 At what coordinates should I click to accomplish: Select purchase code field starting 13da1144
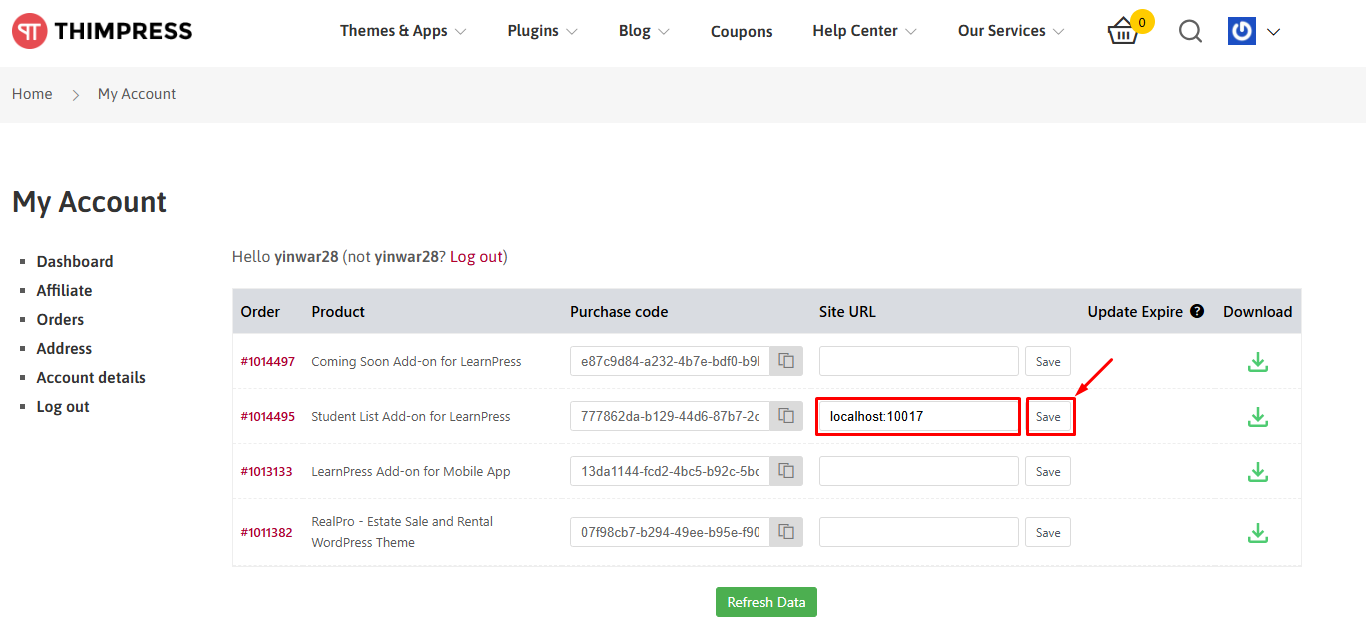click(670, 471)
